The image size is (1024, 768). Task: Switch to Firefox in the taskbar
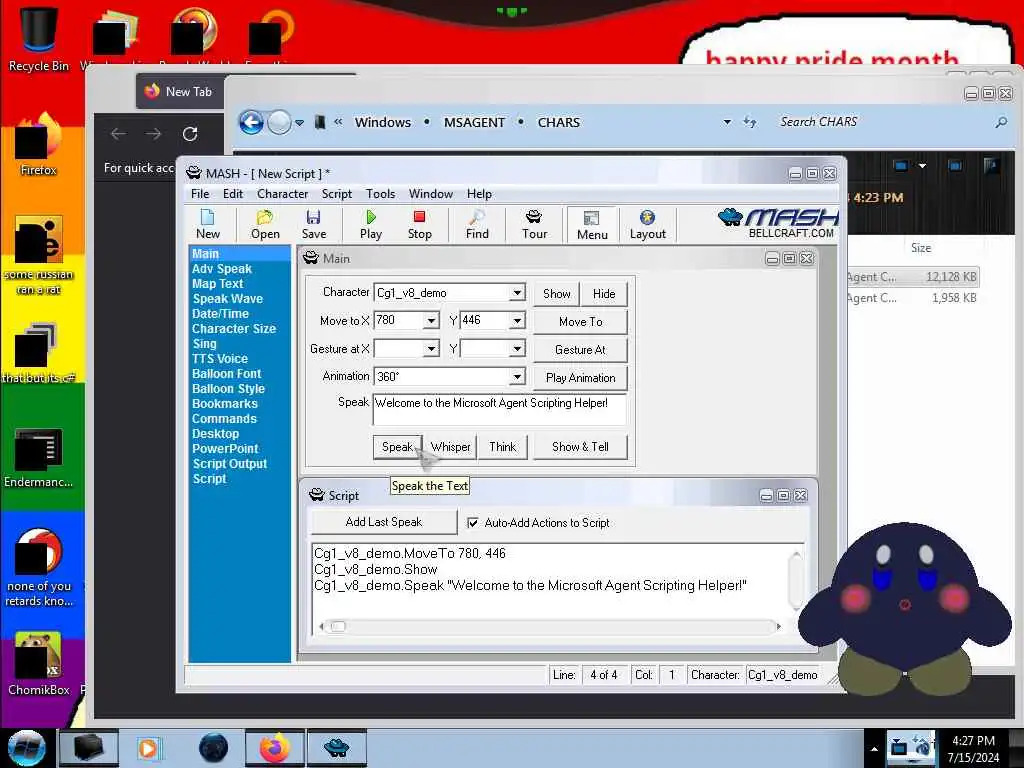tap(274, 748)
